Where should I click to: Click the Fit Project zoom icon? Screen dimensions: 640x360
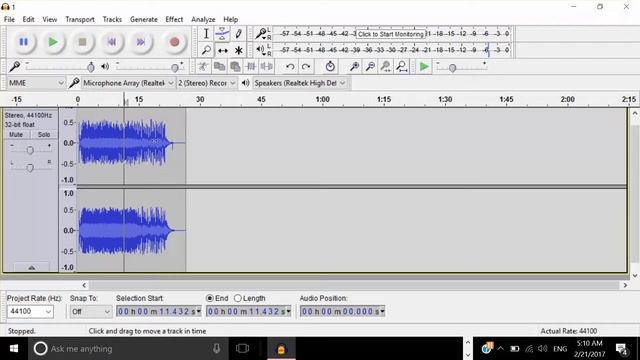pyautogui.click(x=402, y=66)
